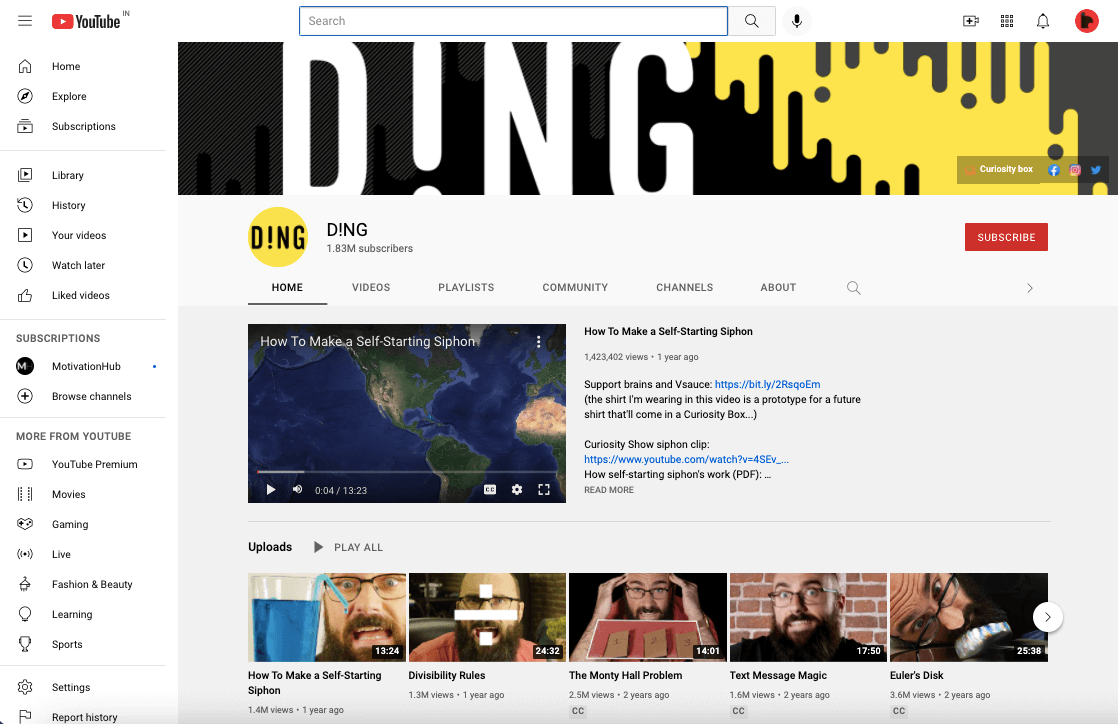Seek on the video progress bar
The height and width of the screenshot is (724, 1118).
point(406,471)
